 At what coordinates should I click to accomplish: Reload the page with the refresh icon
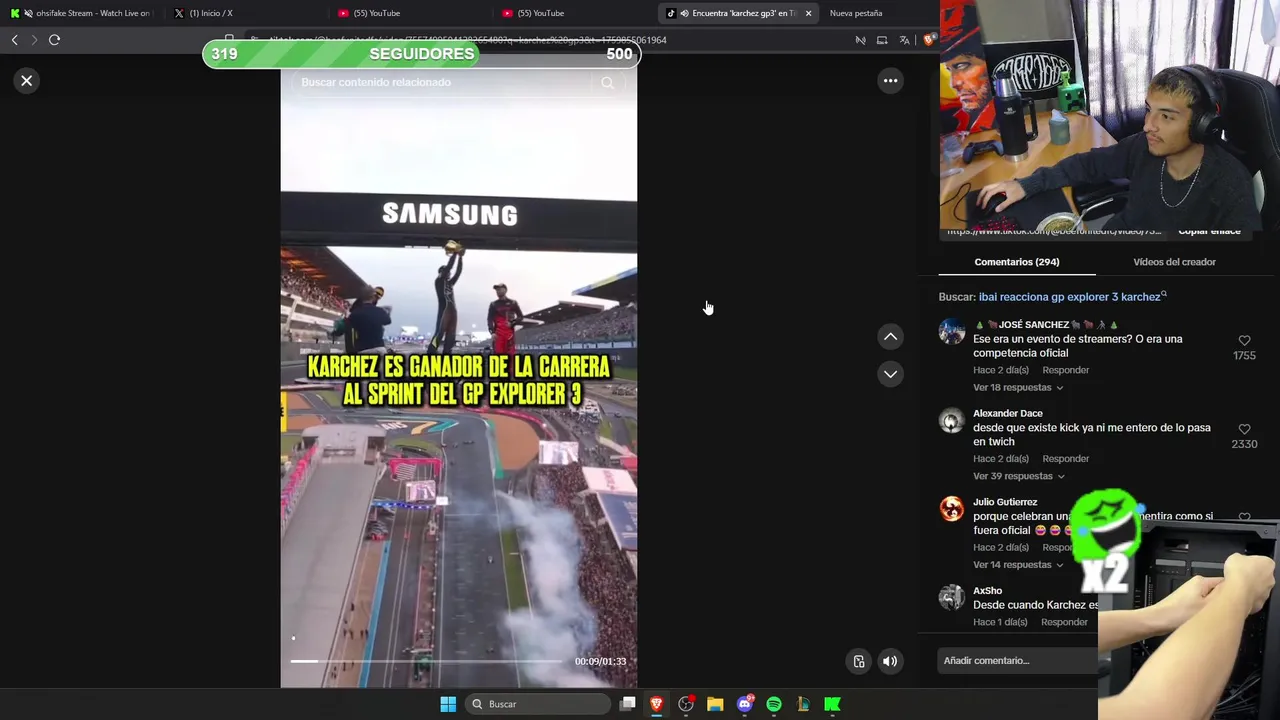[x=54, y=40]
